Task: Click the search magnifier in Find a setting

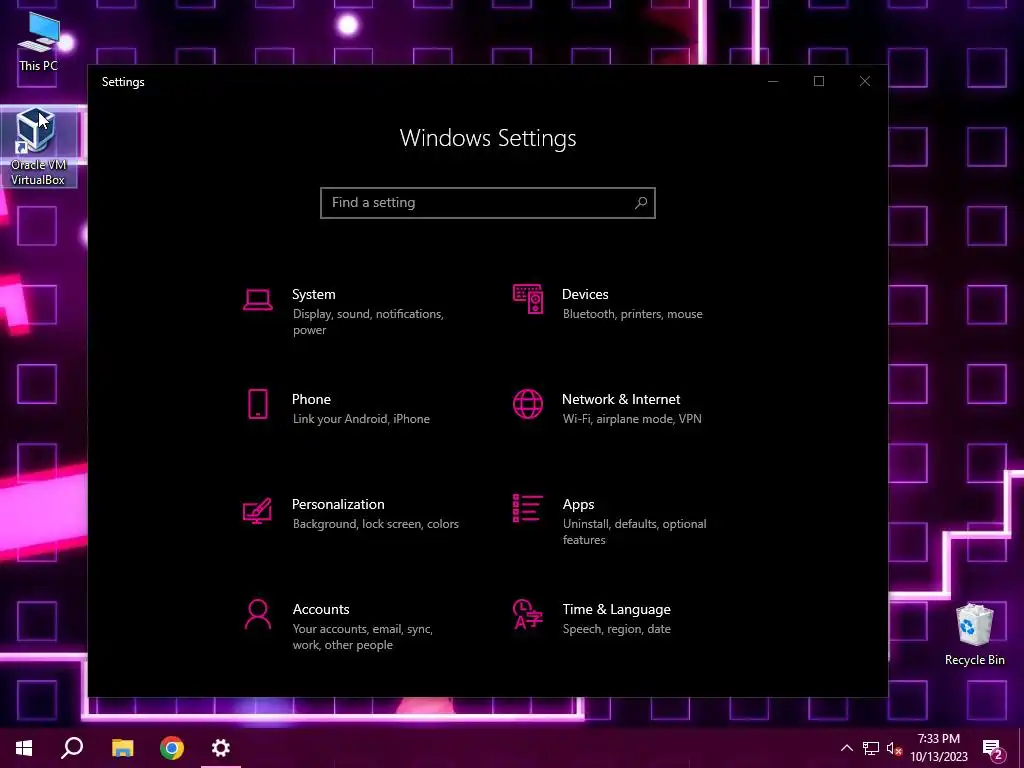Action: tap(641, 202)
